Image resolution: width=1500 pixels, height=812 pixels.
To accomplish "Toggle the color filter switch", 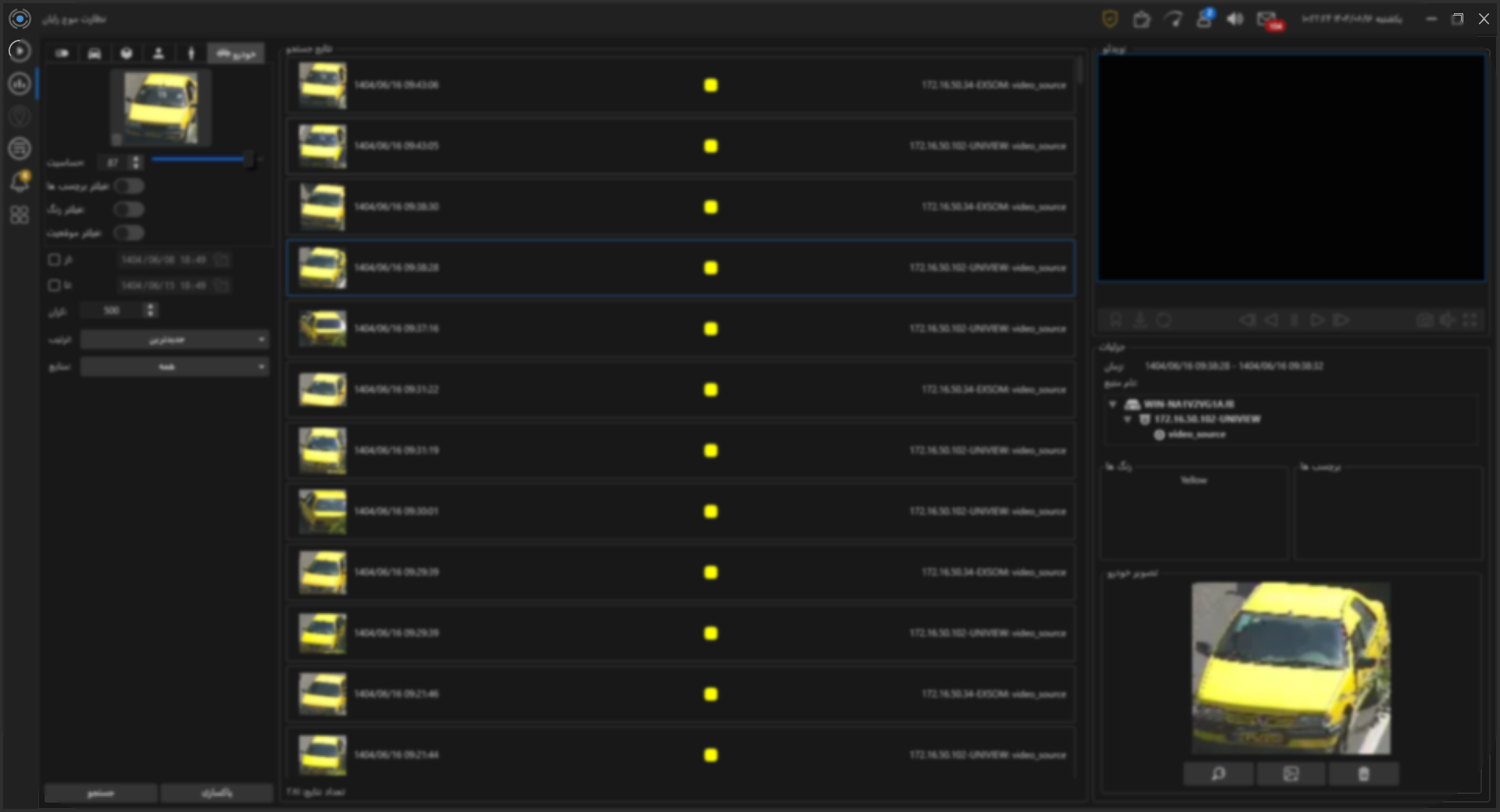I will pyautogui.click(x=129, y=209).
